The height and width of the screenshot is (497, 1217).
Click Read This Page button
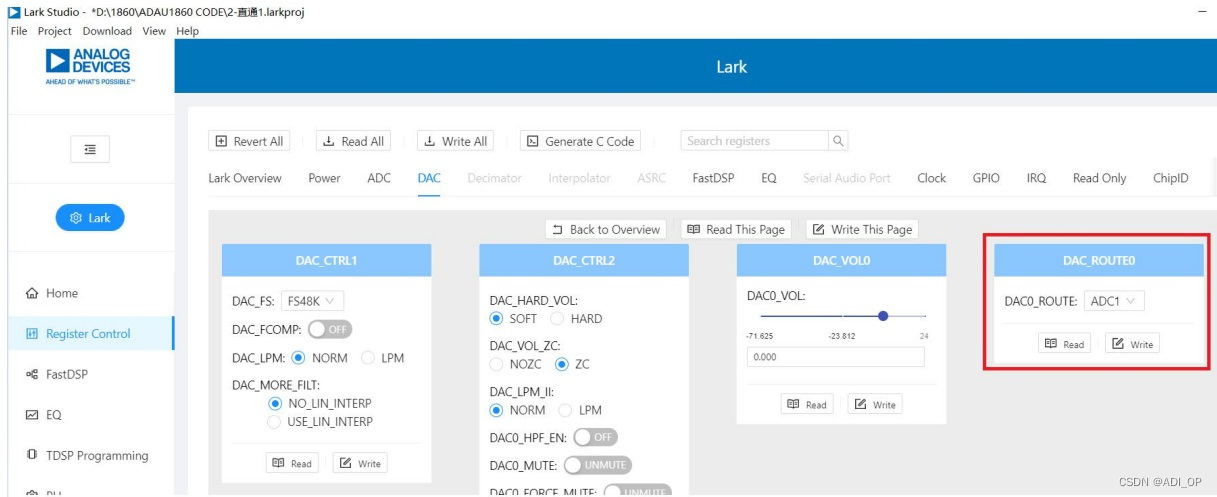click(x=736, y=229)
